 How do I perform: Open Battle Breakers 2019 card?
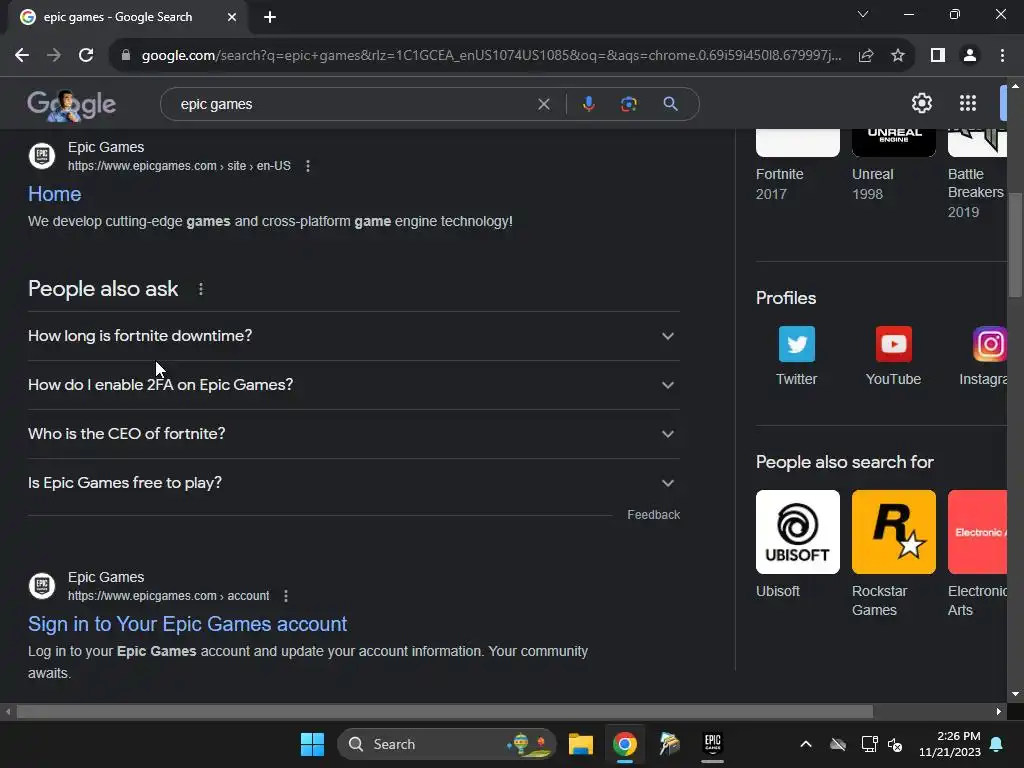(977, 174)
